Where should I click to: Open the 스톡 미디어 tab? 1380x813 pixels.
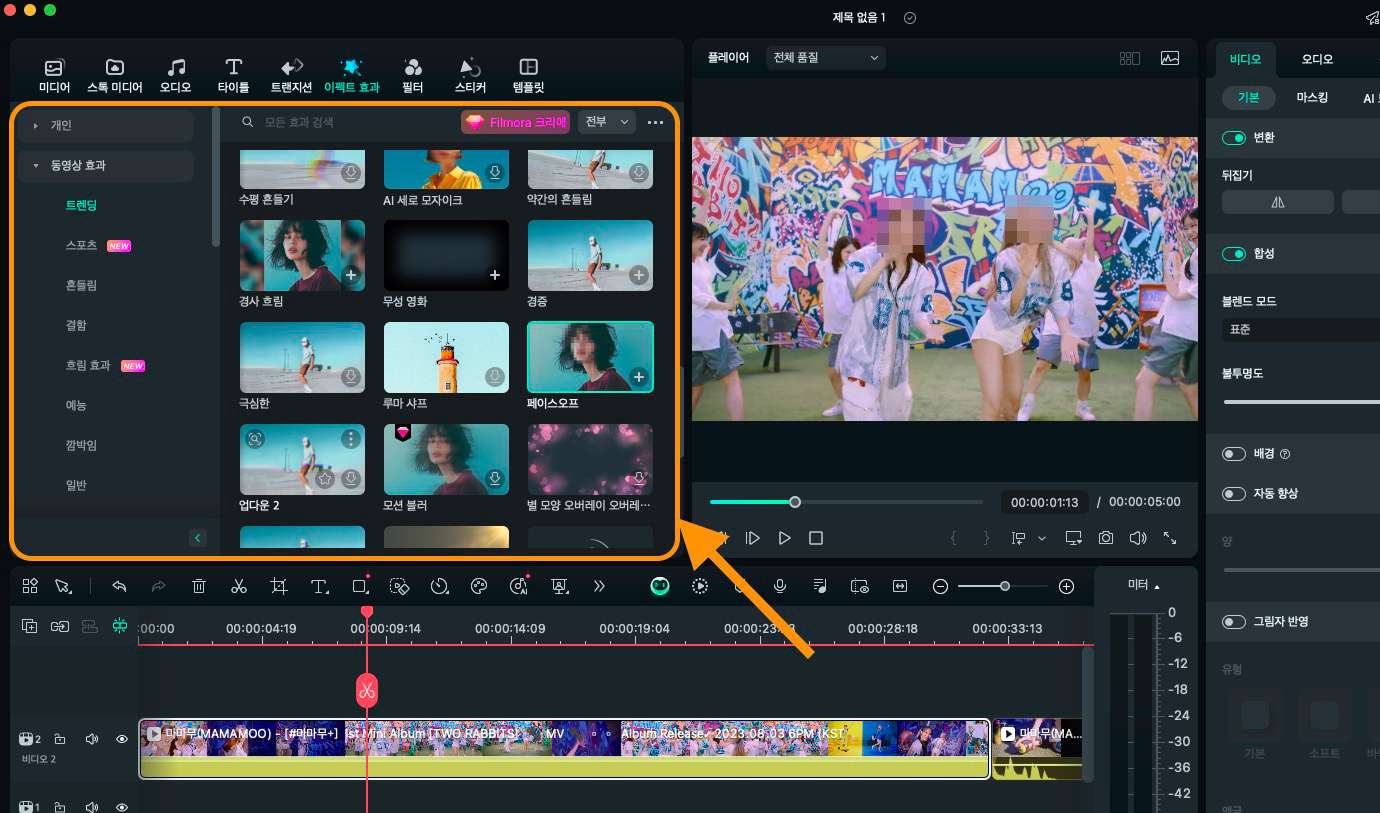click(x=115, y=76)
